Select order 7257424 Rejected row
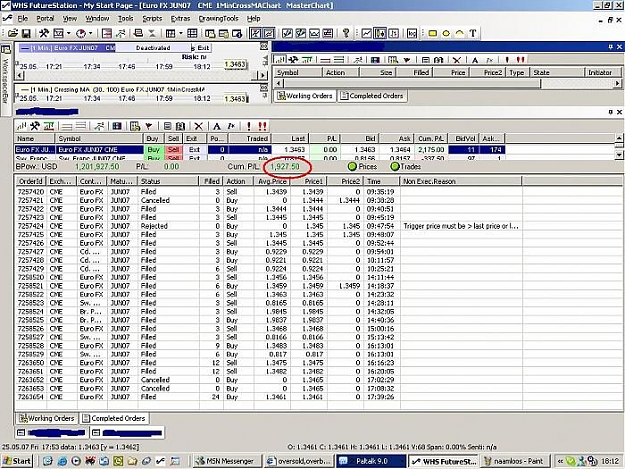This screenshot has width=625, height=469. click(268, 226)
